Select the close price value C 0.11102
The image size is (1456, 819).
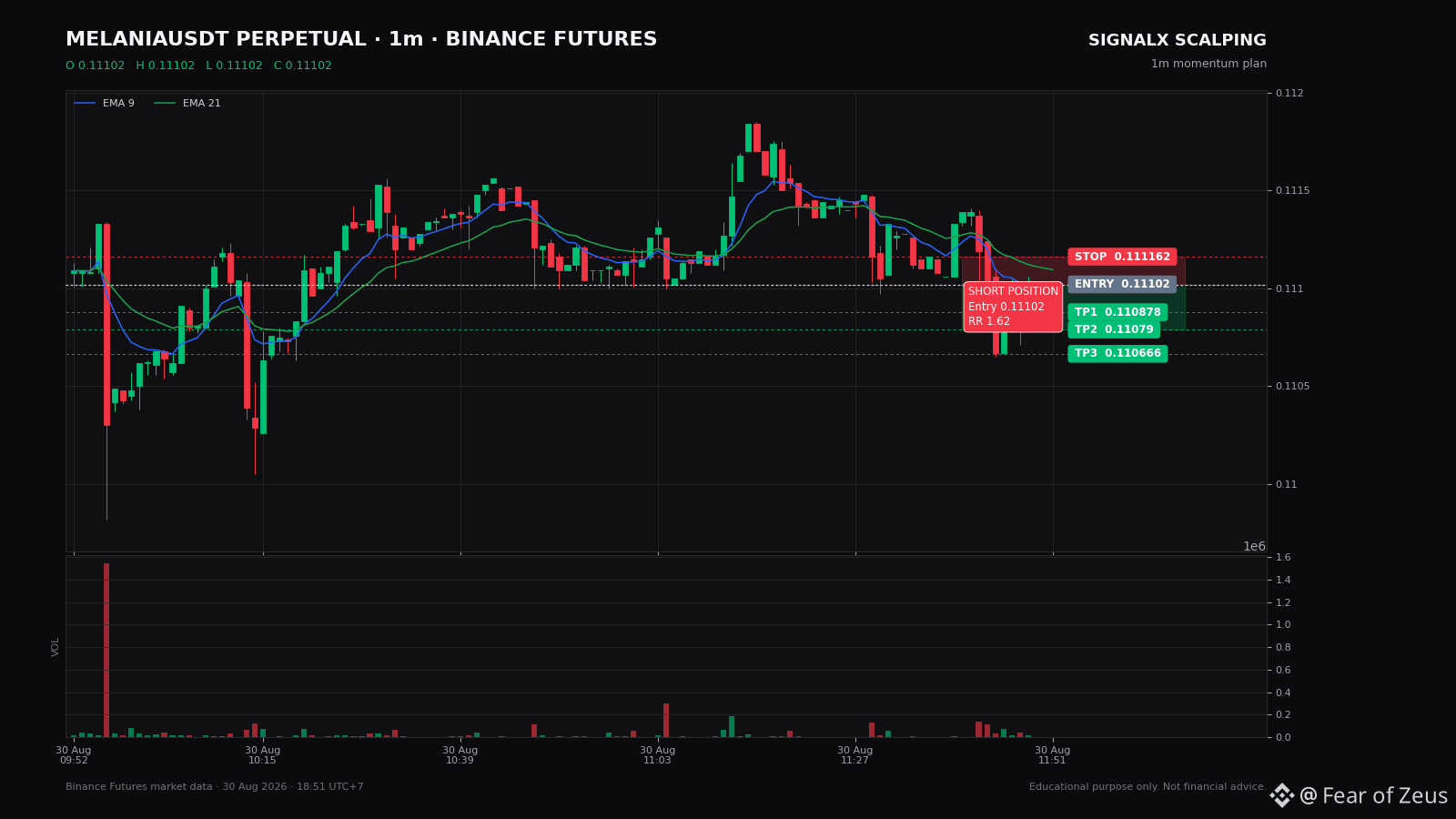click(303, 66)
